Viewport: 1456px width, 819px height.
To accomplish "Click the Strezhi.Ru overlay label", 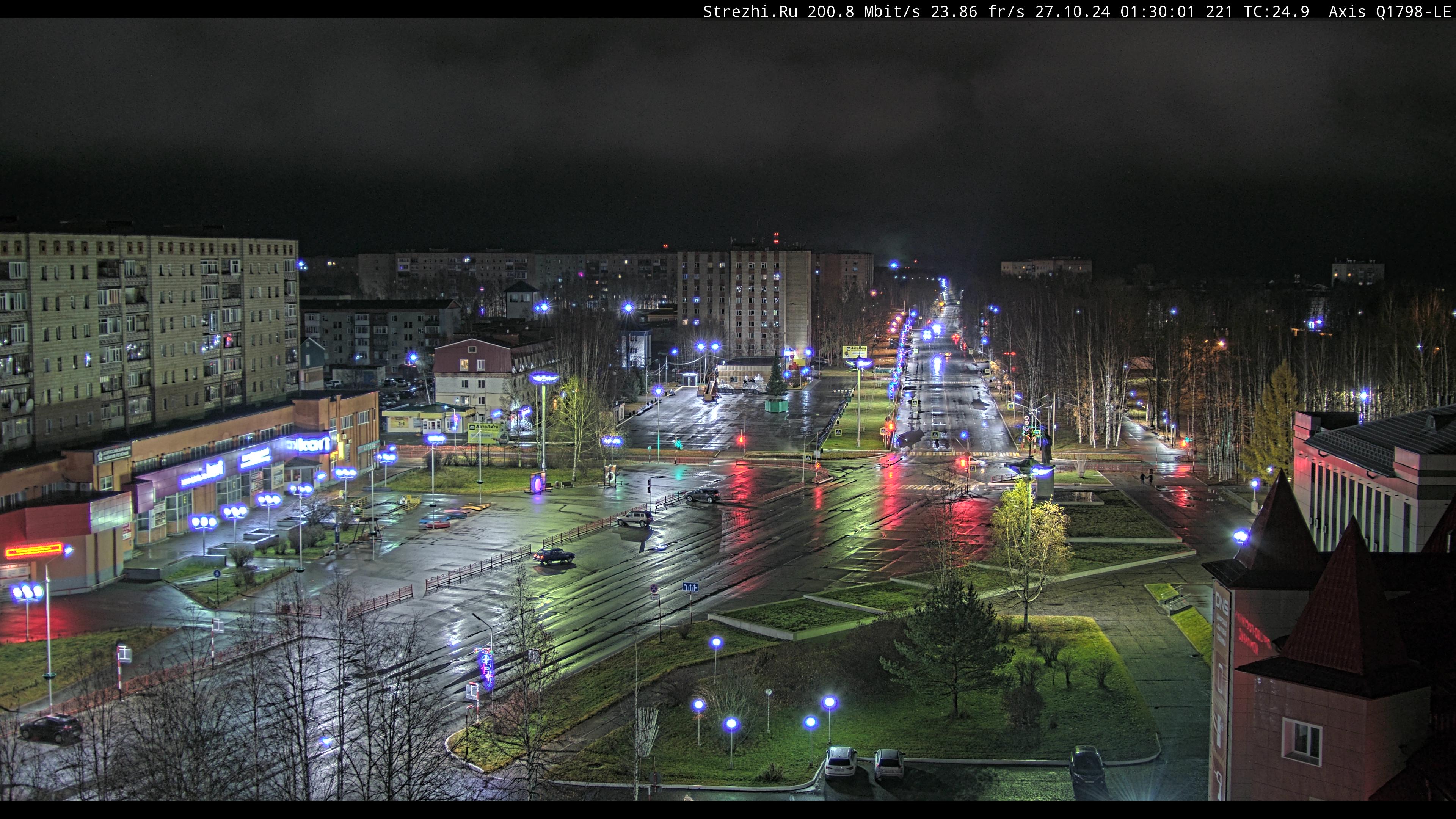I will click(750, 11).
